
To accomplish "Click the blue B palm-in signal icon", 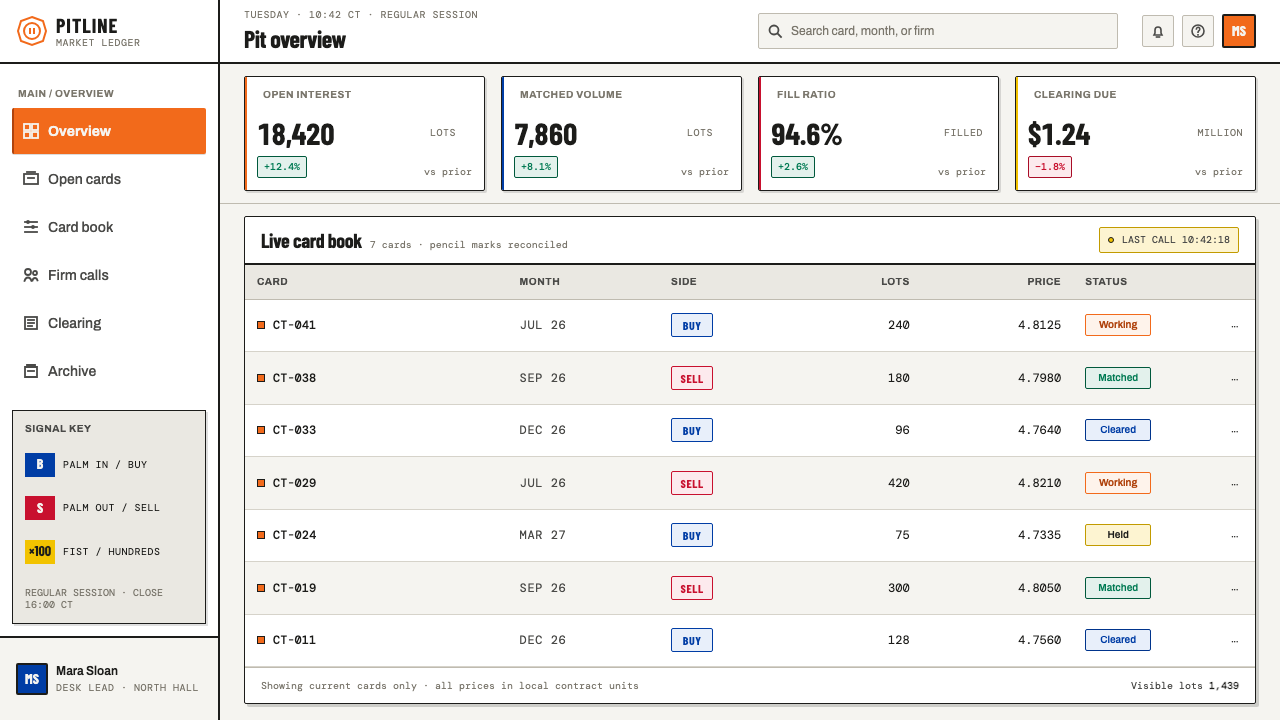I will coord(40,464).
